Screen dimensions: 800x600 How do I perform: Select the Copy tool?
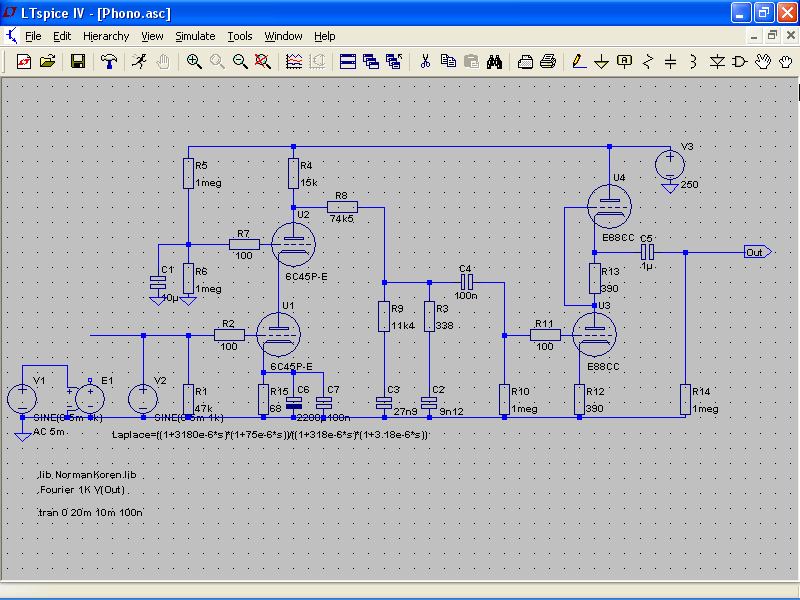click(x=448, y=62)
